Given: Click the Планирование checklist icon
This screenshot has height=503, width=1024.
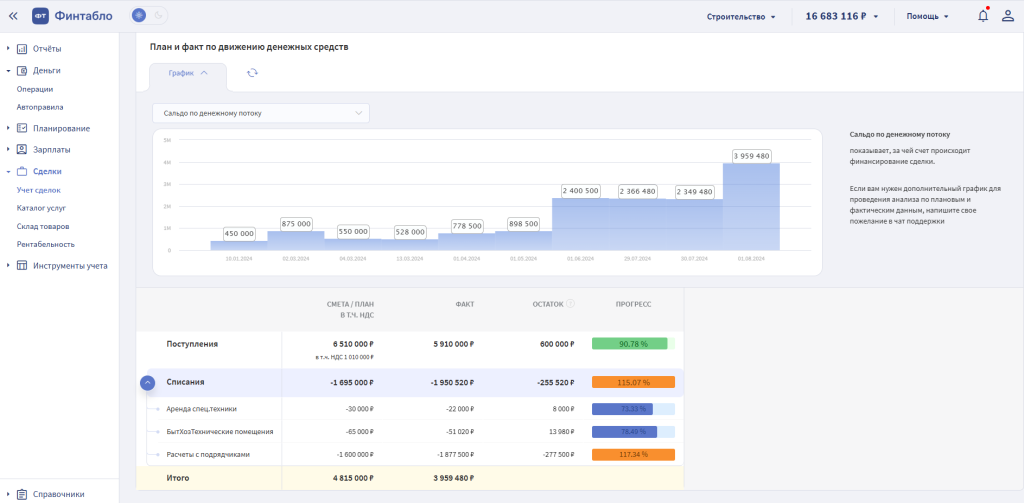Looking at the screenshot, I should click(x=22, y=129).
